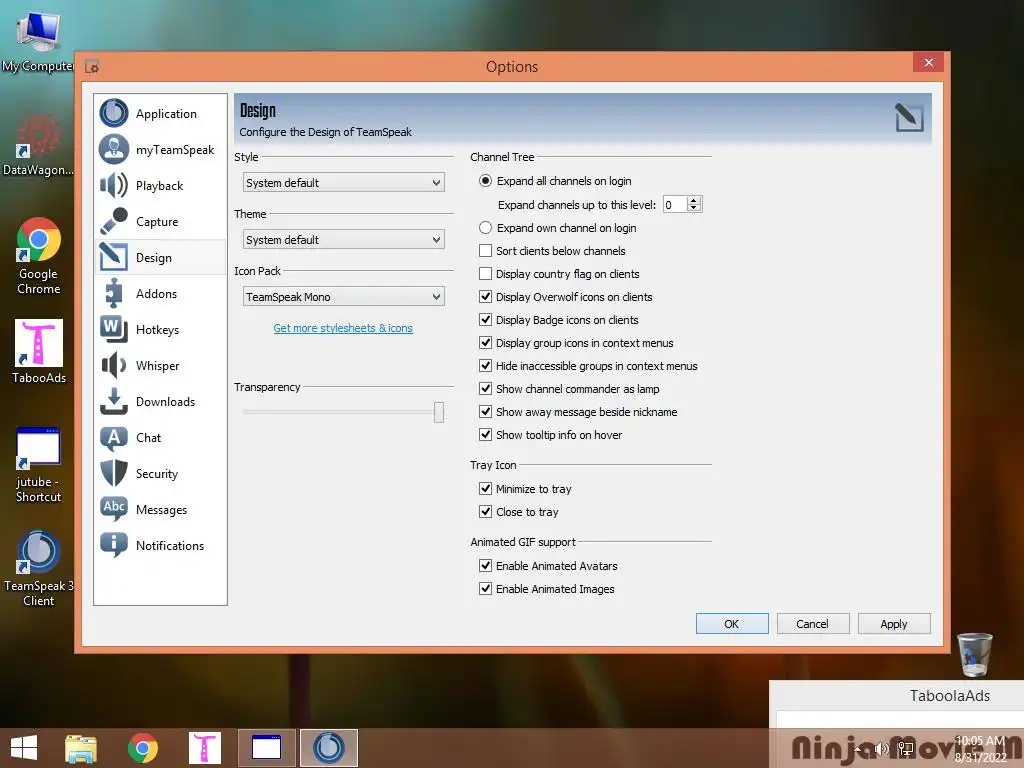Viewport: 1024px width, 768px height.
Task: Open the Application settings page
Action: tap(160, 114)
